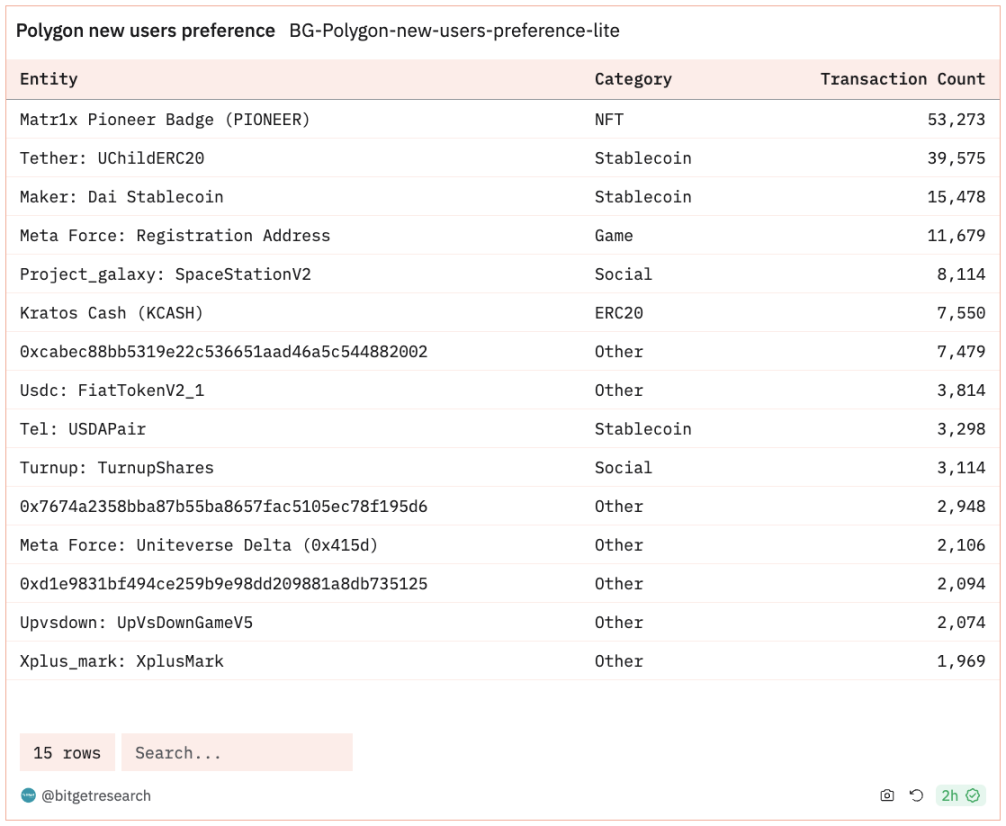Click the 3,114 transaction count
This screenshot has height=826, width=1006.
[961, 468]
